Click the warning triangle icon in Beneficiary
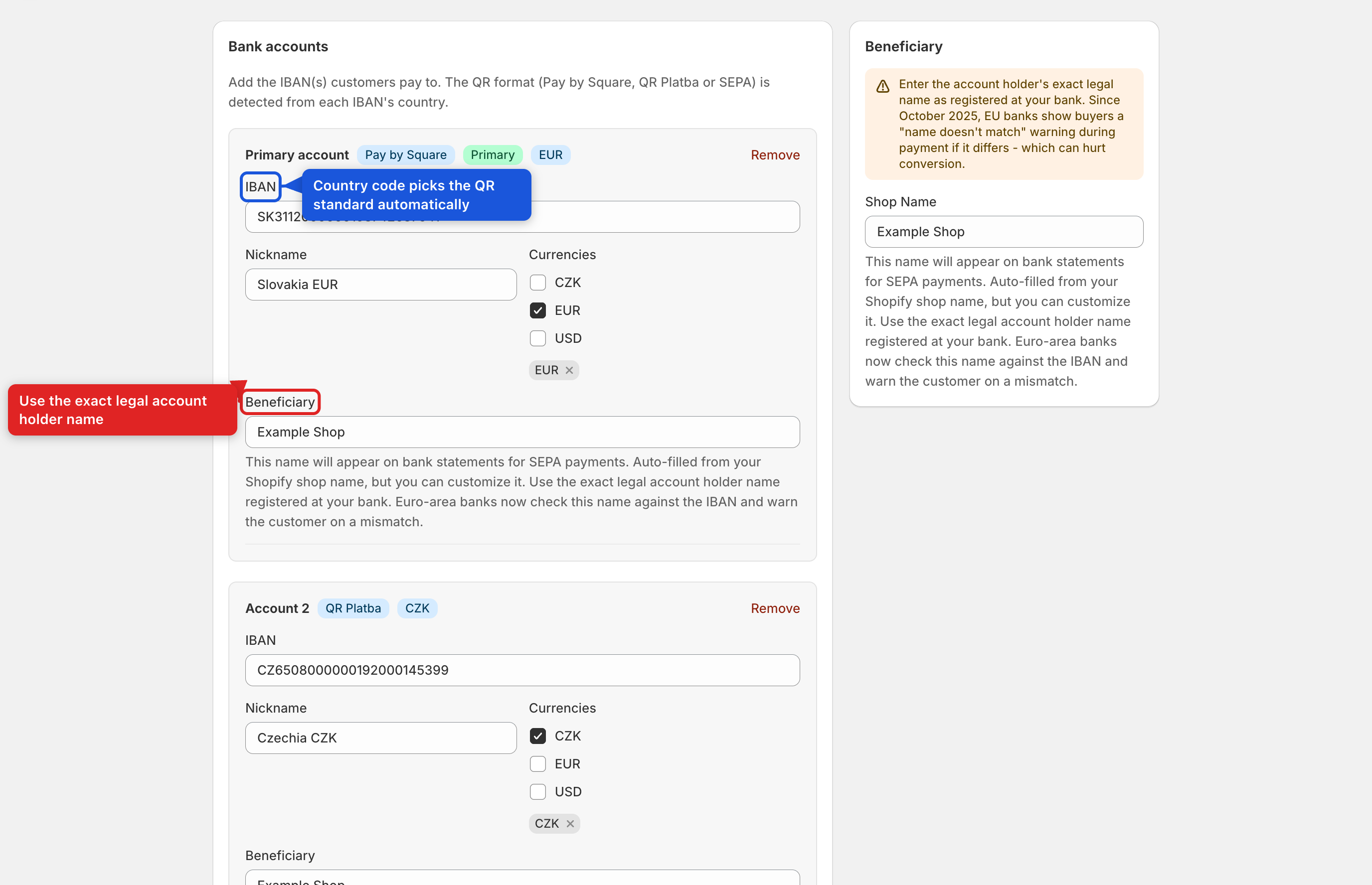1372x885 pixels. pos(883,86)
